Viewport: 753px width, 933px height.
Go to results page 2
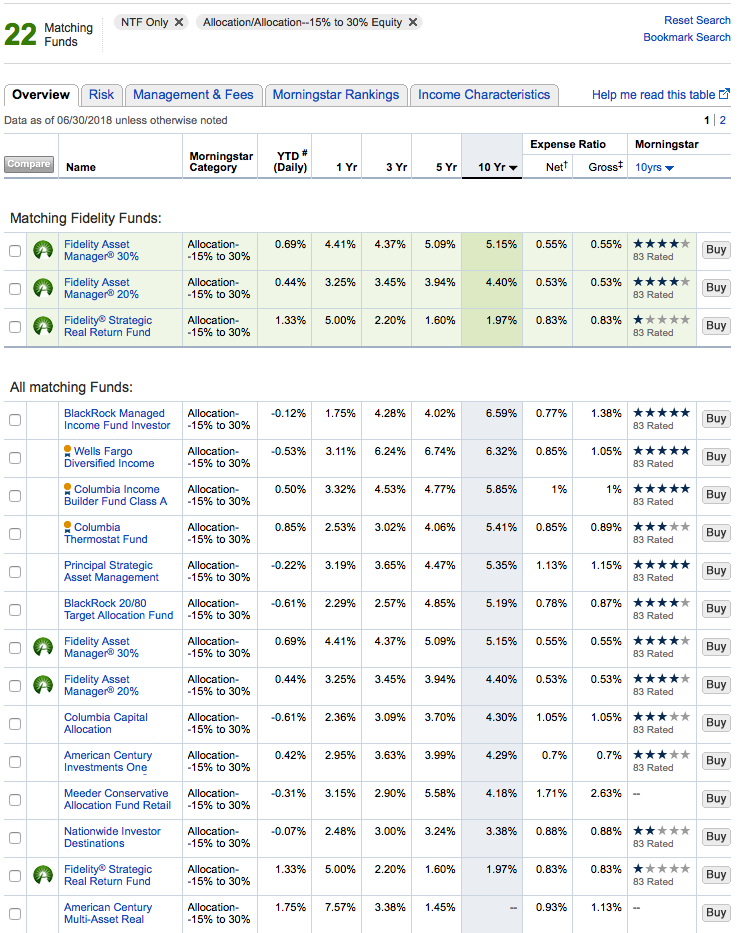tap(723, 120)
